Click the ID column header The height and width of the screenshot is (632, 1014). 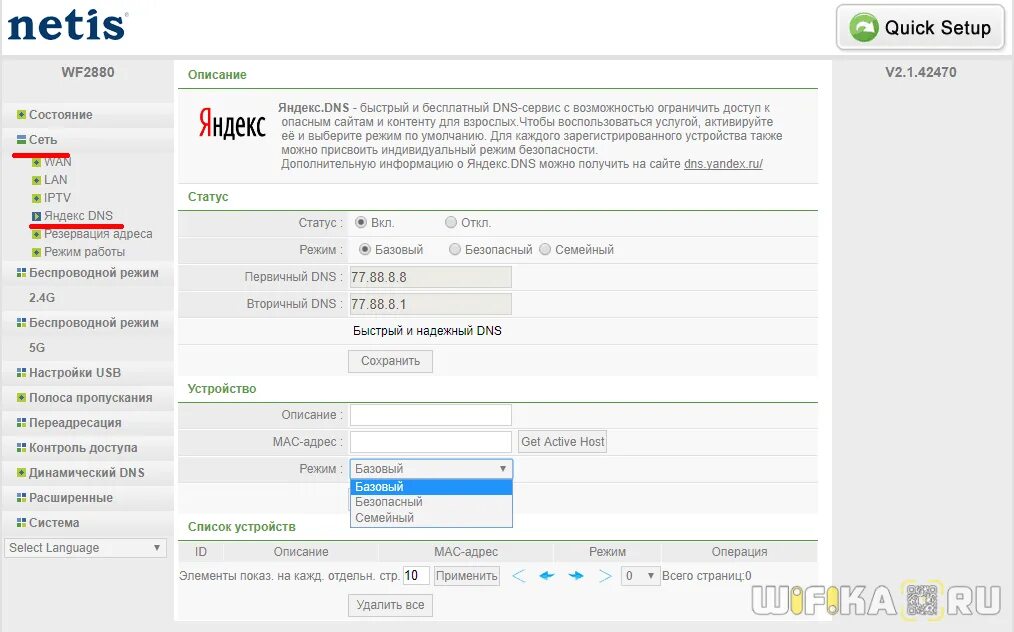click(200, 552)
